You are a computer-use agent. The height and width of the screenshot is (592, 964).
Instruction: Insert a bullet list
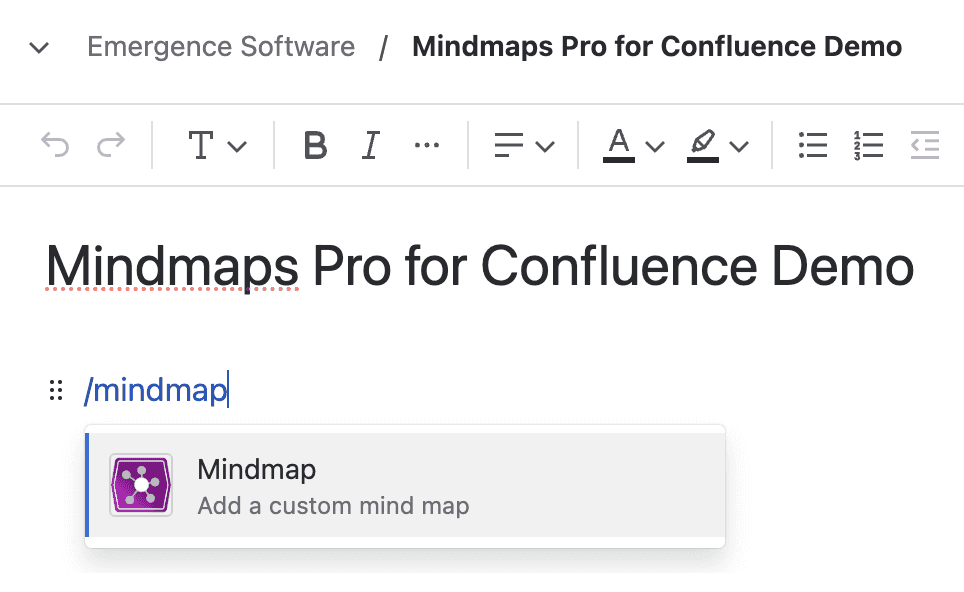(813, 145)
